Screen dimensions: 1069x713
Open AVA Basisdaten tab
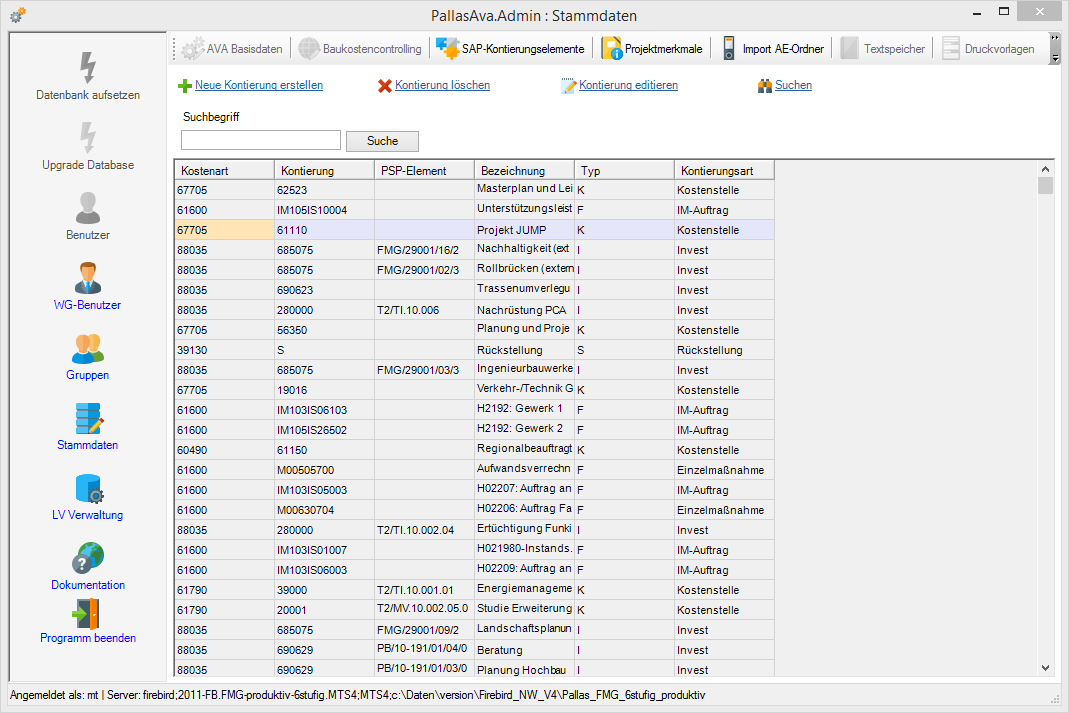244,49
